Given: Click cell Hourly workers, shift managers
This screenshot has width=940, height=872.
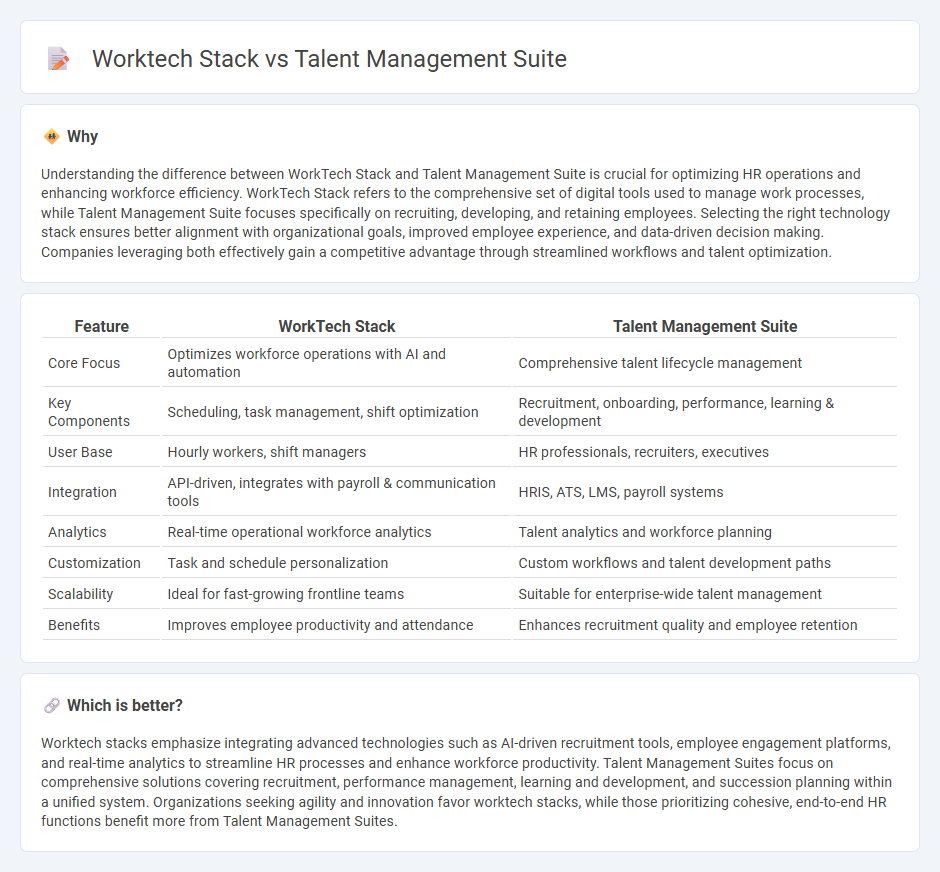Looking at the screenshot, I should tap(336, 452).
